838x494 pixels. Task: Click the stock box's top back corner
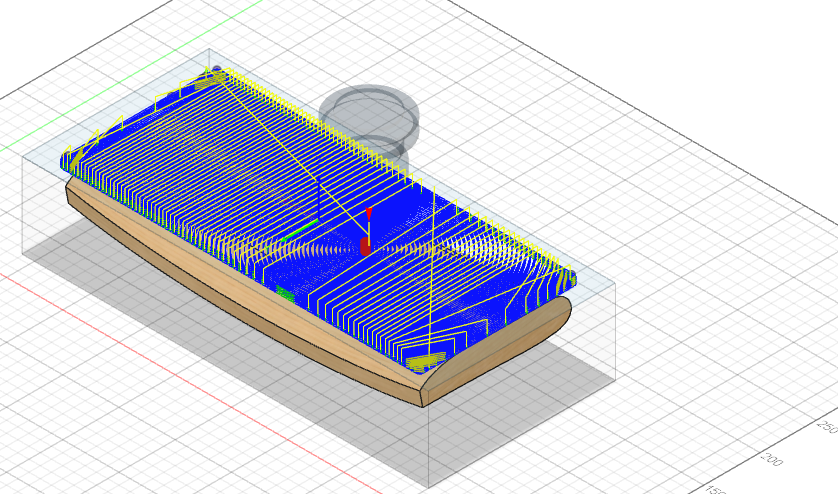(x=208, y=50)
